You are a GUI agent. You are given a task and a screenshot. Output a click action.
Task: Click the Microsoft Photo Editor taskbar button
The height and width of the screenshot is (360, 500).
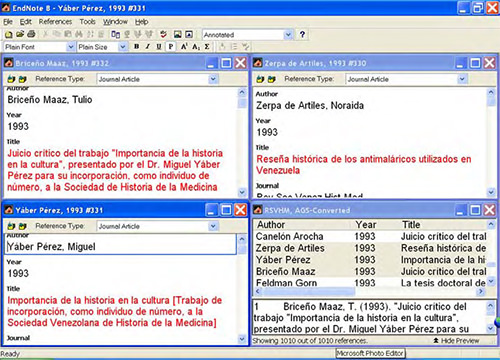(370, 353)
